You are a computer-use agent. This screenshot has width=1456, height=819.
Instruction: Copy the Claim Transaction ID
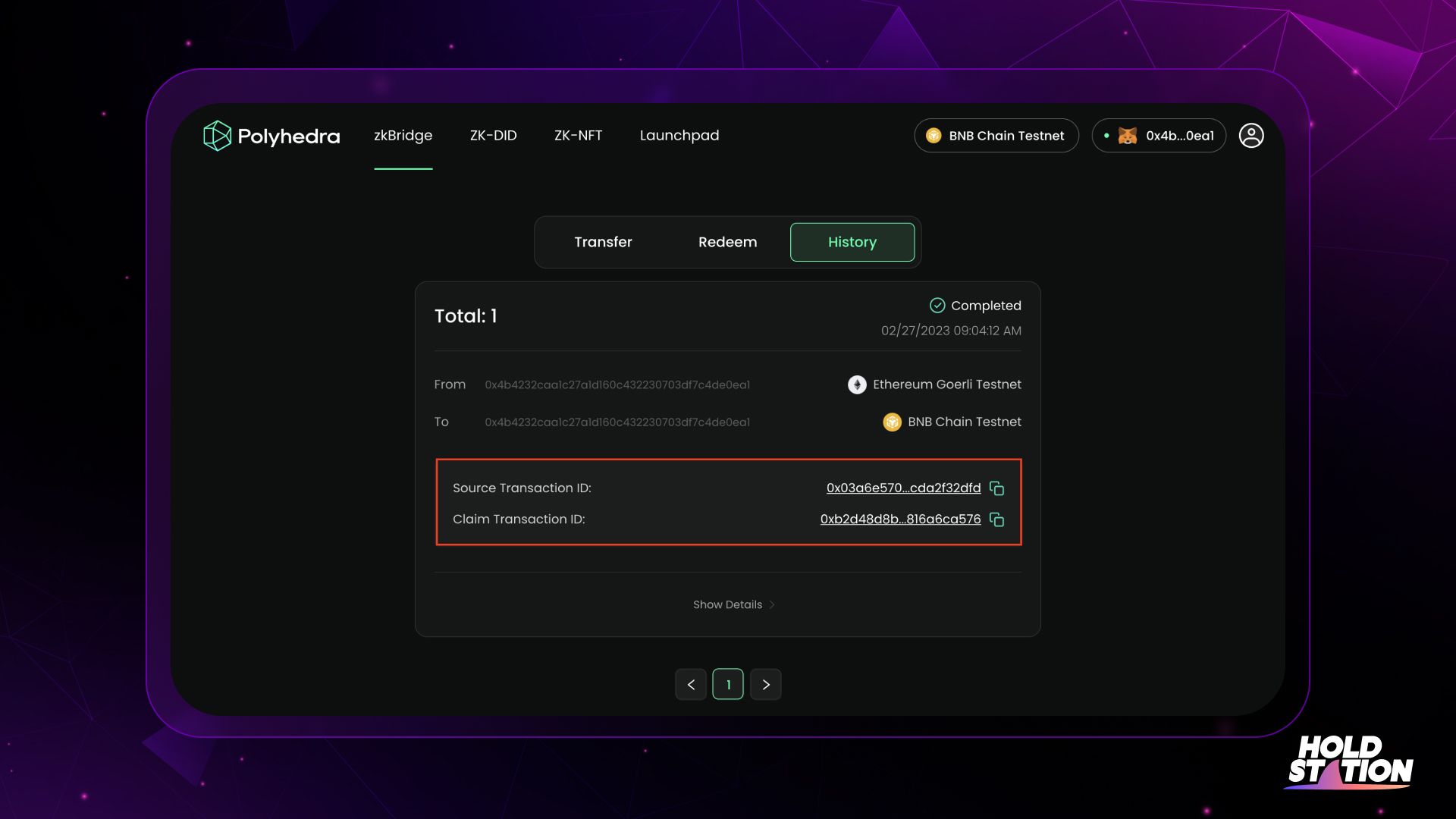coord(997,519)
